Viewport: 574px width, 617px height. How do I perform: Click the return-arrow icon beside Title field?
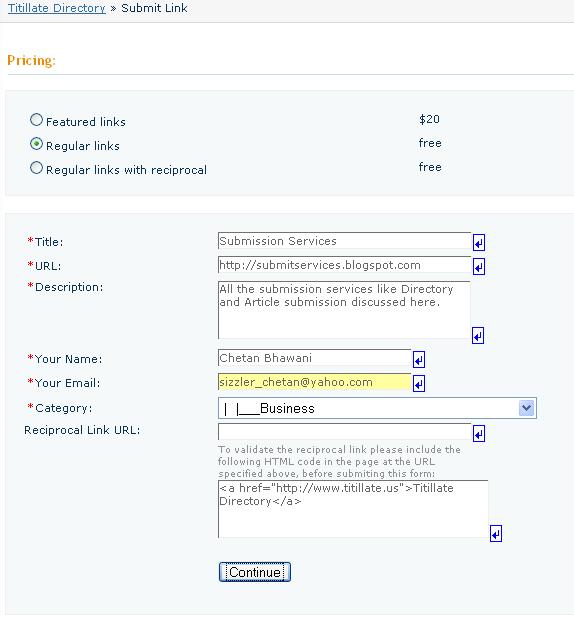[478, 242]
